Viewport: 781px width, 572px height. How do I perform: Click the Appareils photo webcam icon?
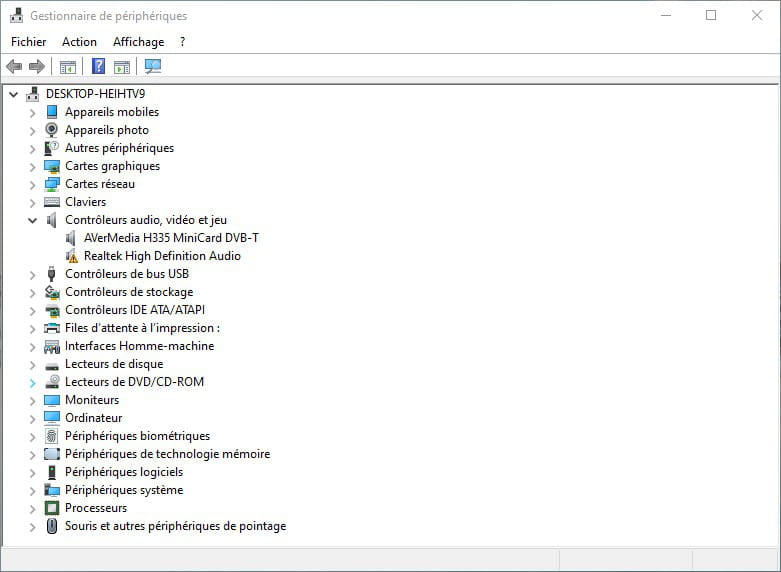[x=51, y=130]
